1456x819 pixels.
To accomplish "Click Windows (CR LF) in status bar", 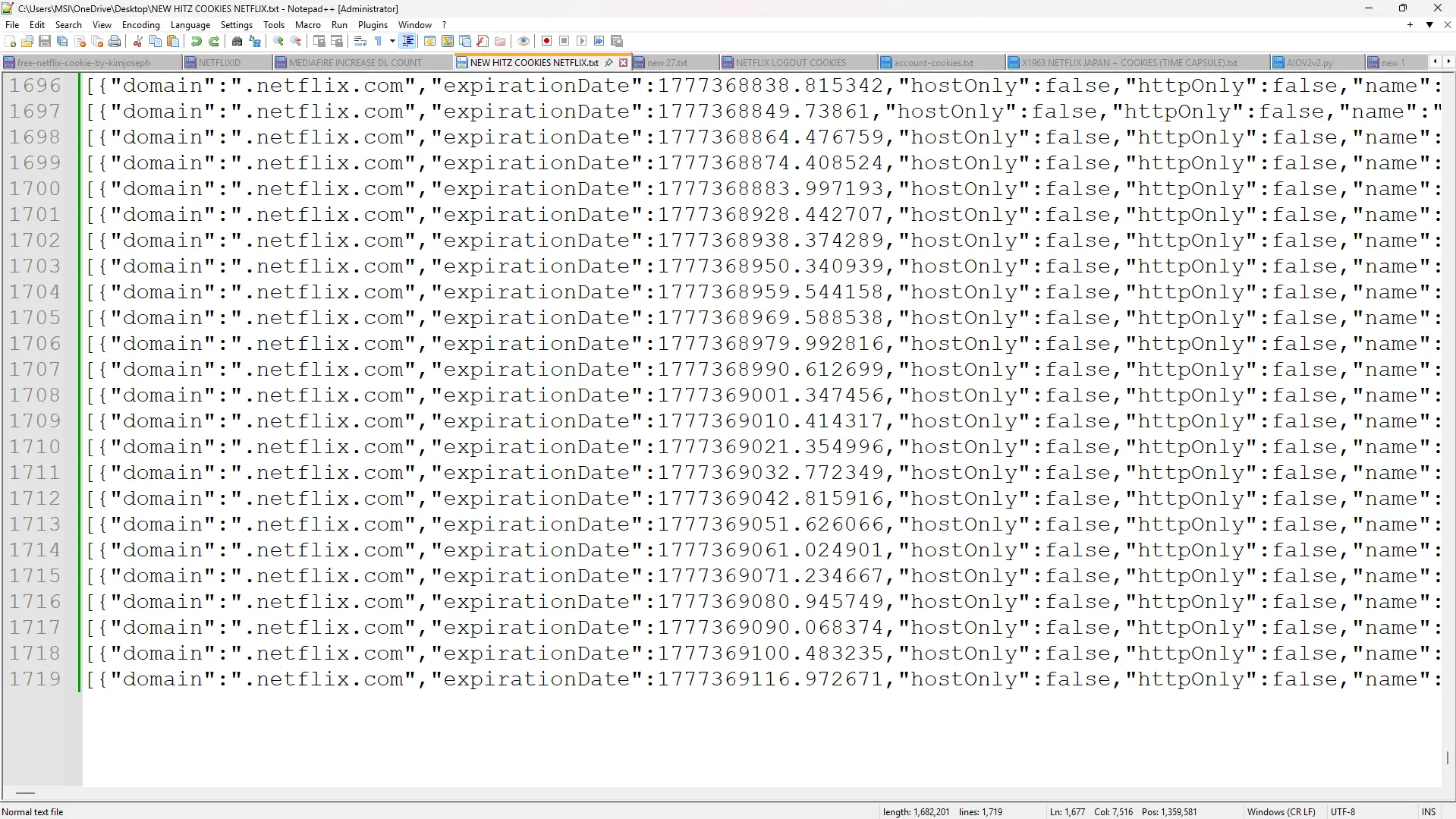I will point(1281,811).
